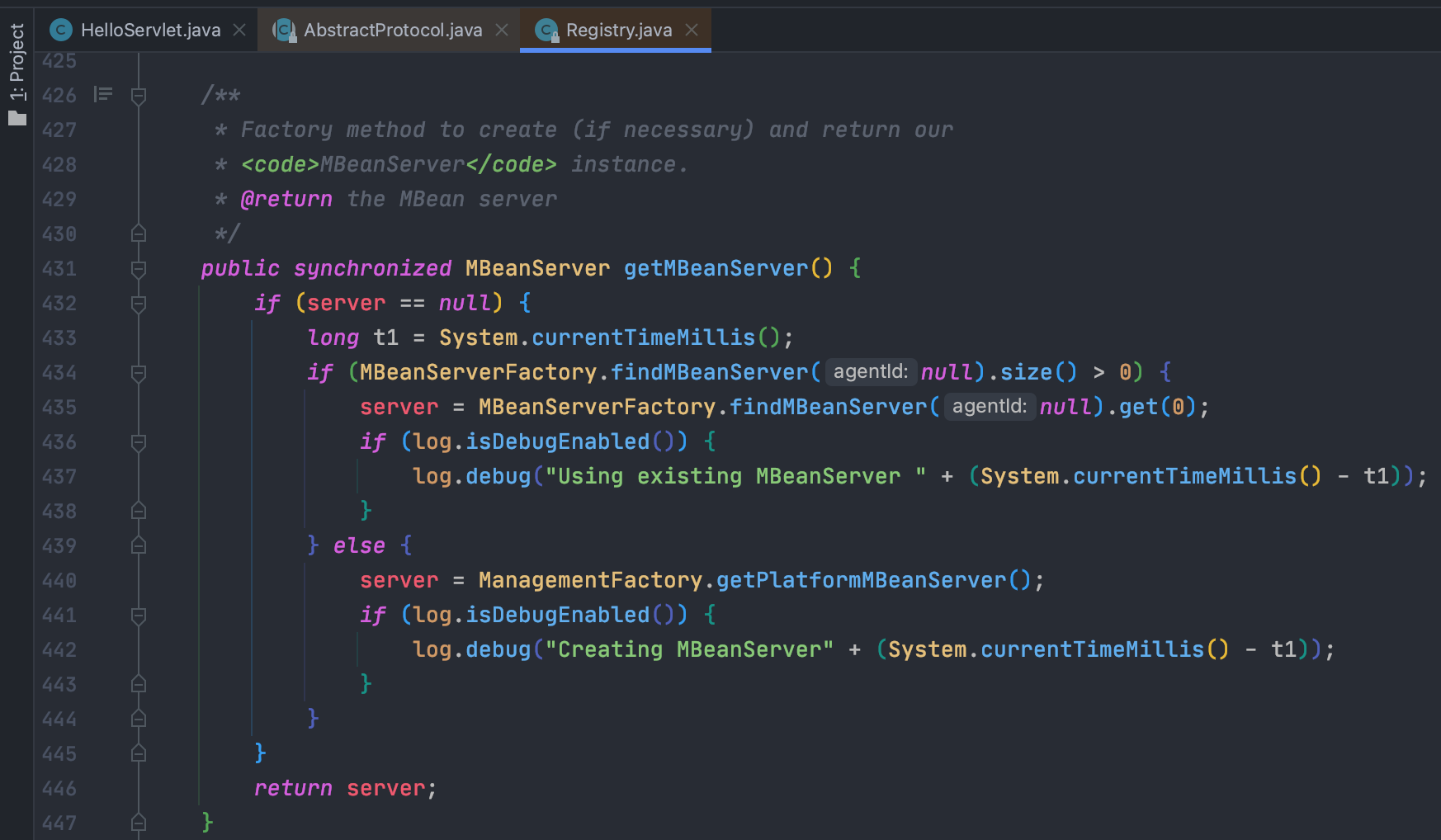Click the opening <code> tag in the Javadoc
This screenshot has width=1441, height=840.
[x=280, y=165]
